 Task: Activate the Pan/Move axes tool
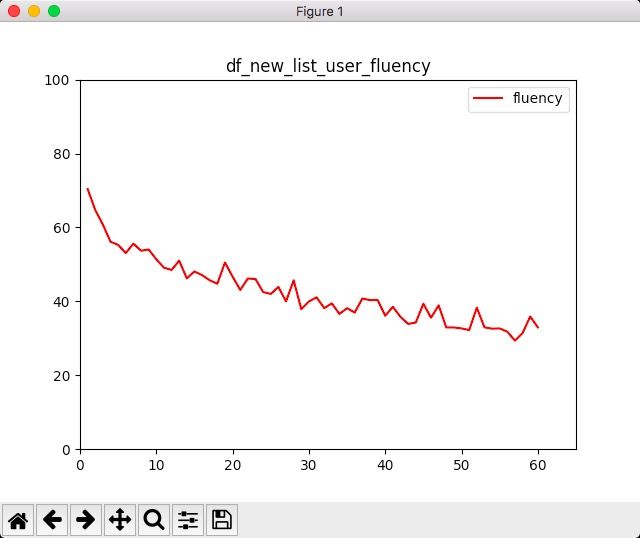[120, 520]
